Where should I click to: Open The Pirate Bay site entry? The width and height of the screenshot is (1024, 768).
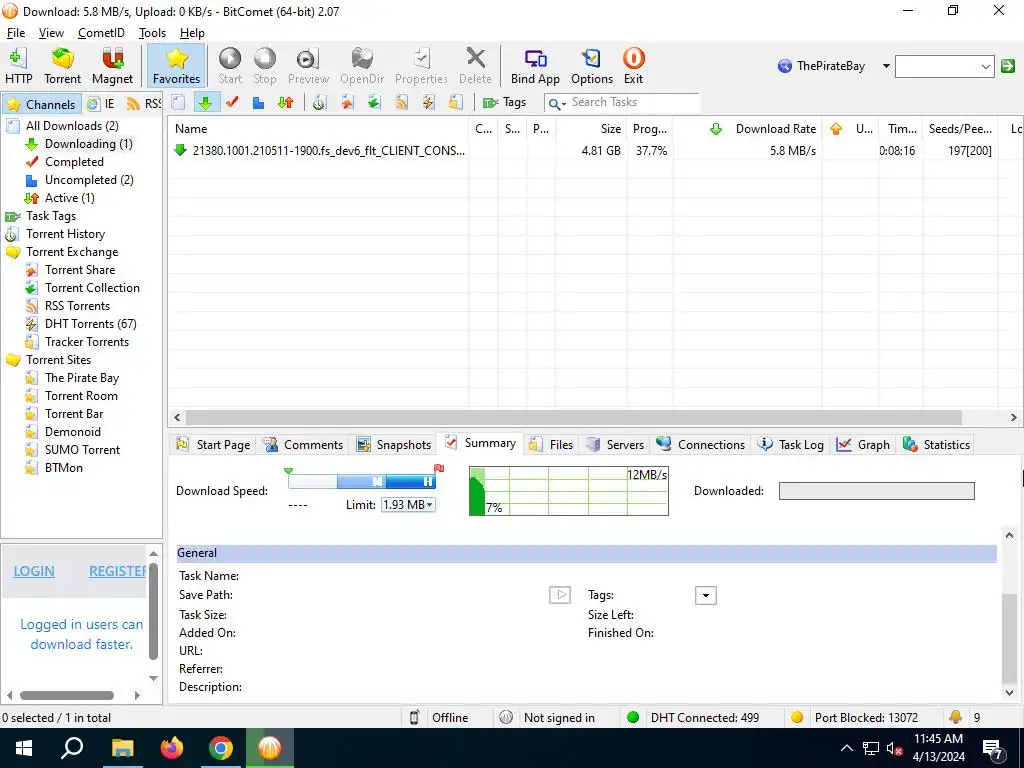(82, 378)
